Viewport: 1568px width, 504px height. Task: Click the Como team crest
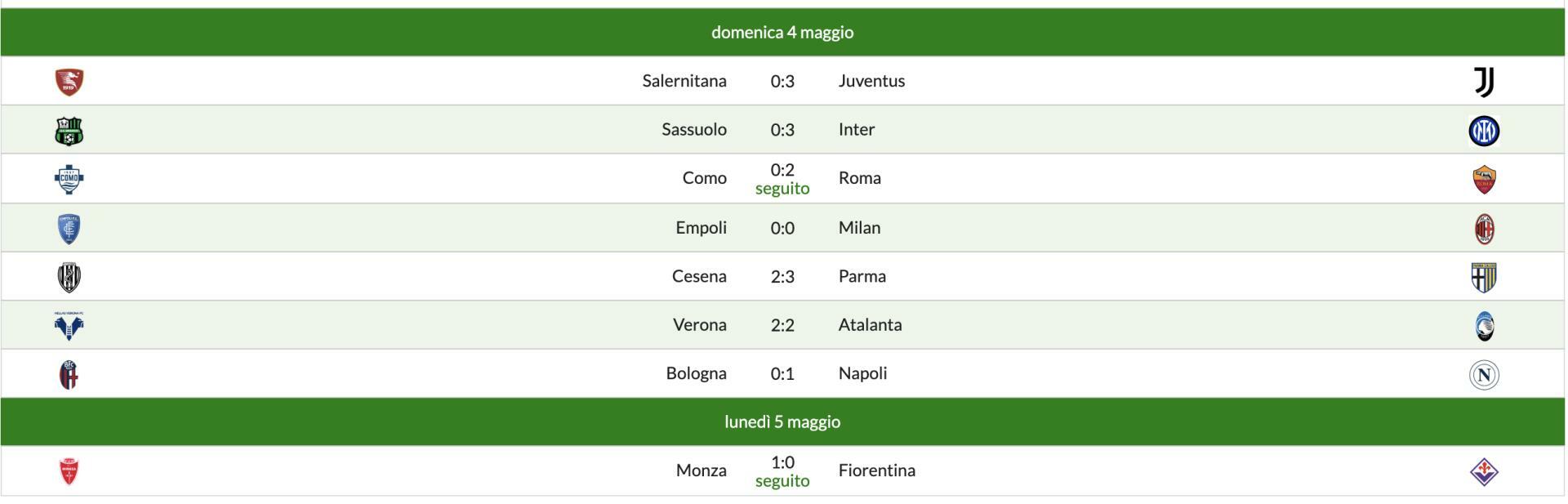pos(69,179)
